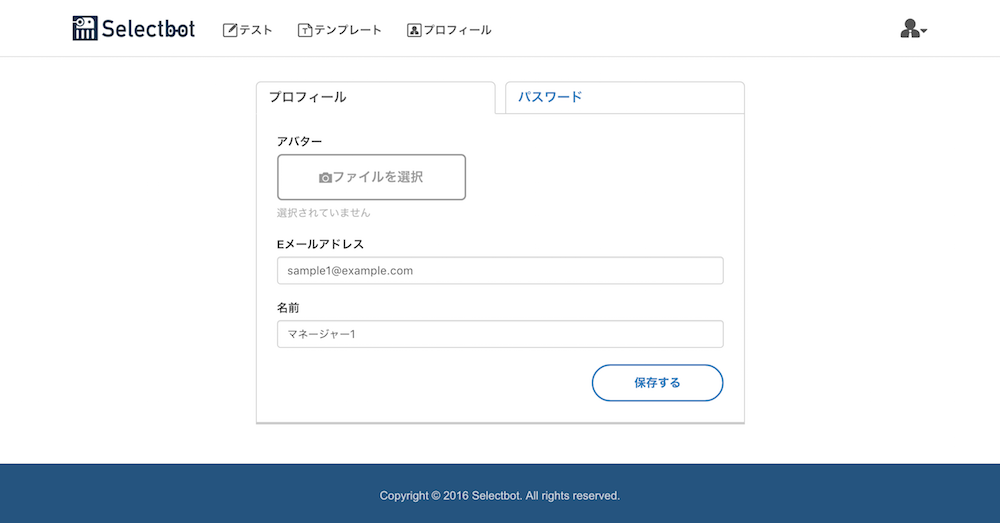Focus the Eメールアドレス input field
Screen dimensions: 1000x523
click(x=500, y=270)
